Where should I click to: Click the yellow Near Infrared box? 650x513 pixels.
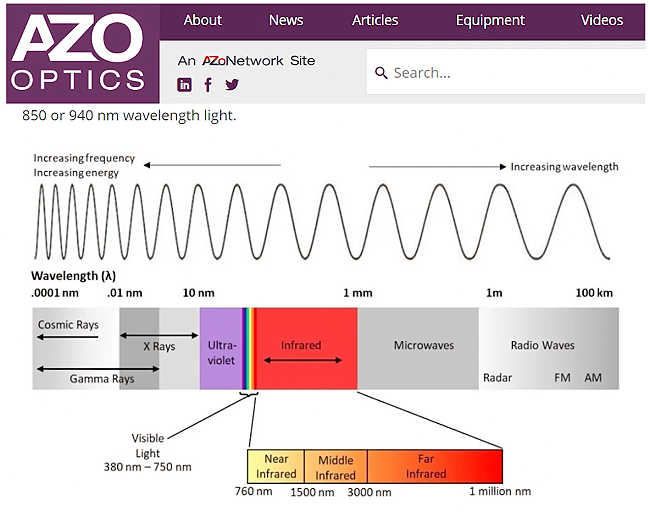point(275,467)
